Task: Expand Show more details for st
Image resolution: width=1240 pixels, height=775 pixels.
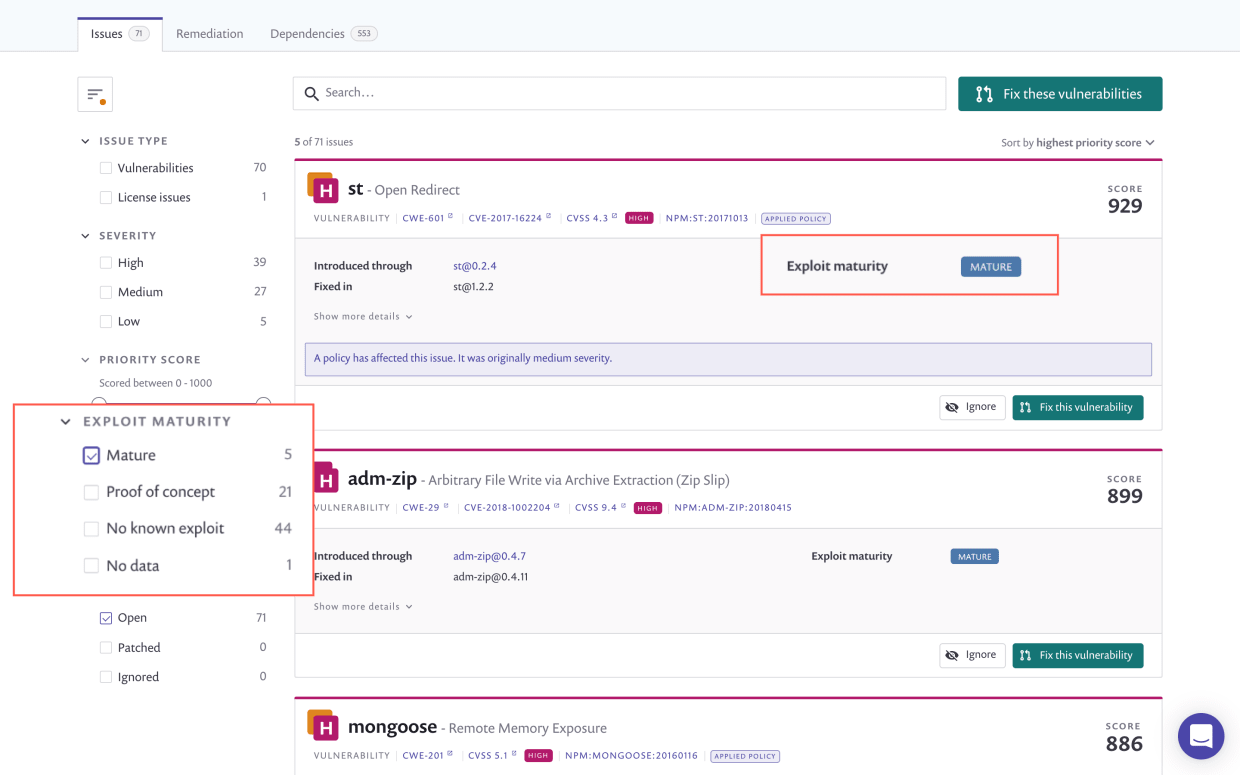Action: (363, 316)
